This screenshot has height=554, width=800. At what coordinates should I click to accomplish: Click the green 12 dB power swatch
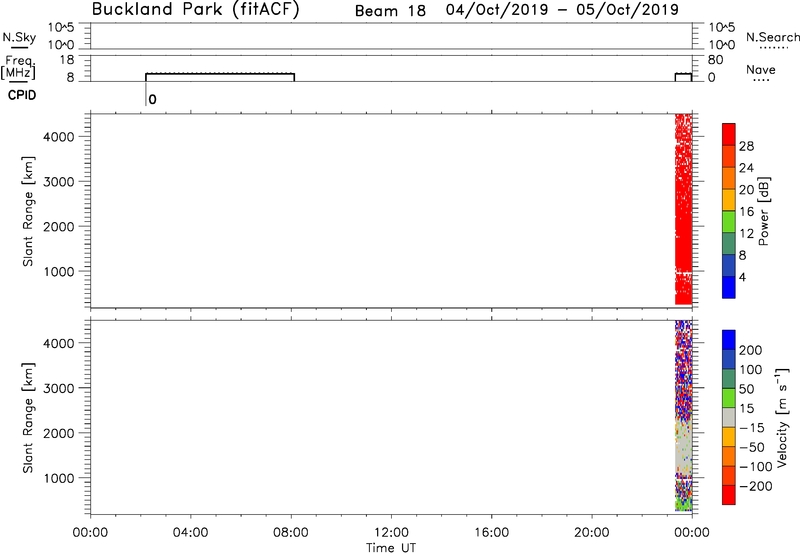(729, 221)
